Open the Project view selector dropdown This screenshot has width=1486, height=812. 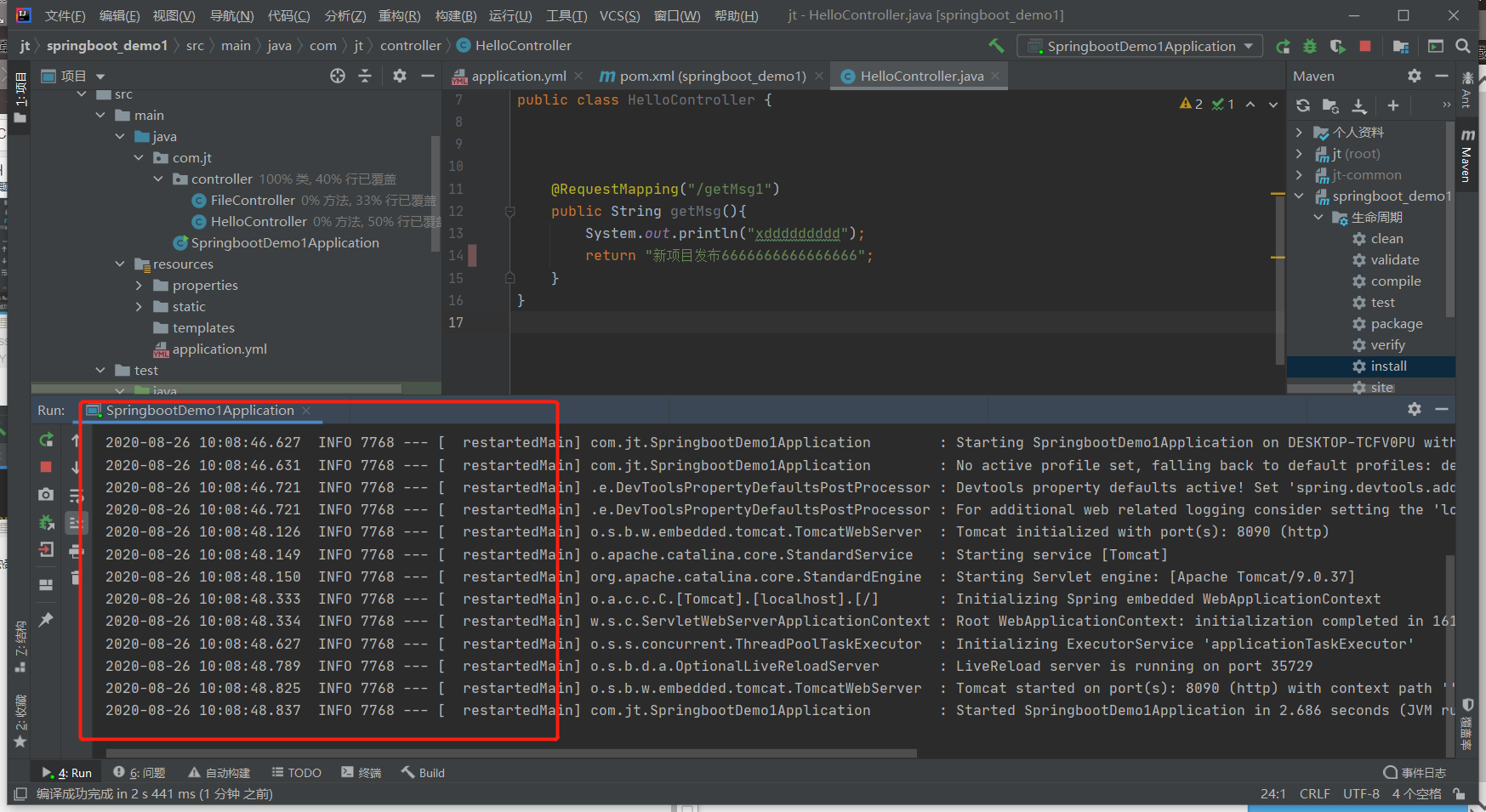tap(100, 76)
